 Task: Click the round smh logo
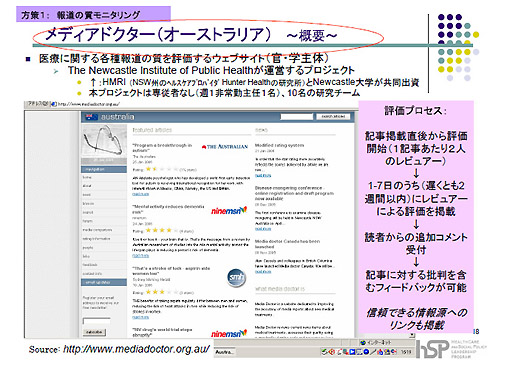(x=236, y=278)
